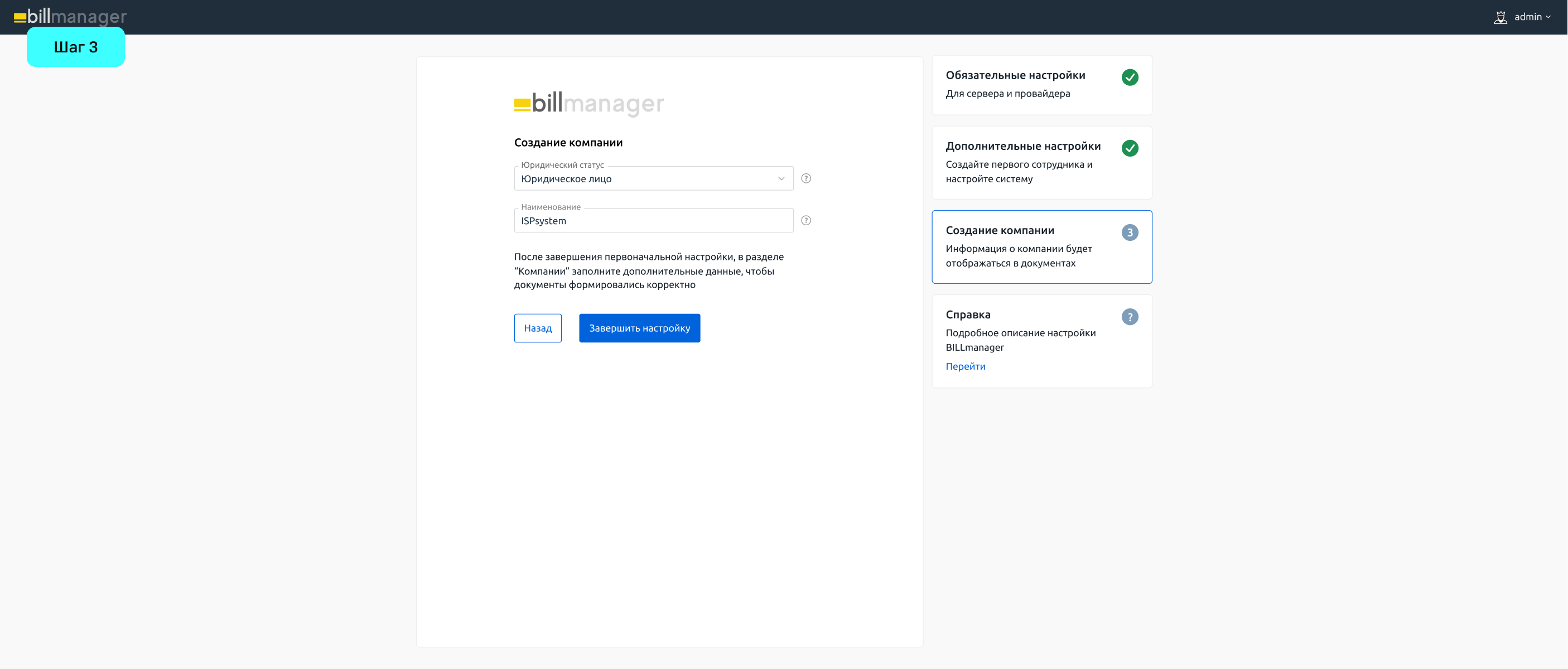Click the Назад button
The height and width of the screenshot is (669, 1568).
click(538, 328)
